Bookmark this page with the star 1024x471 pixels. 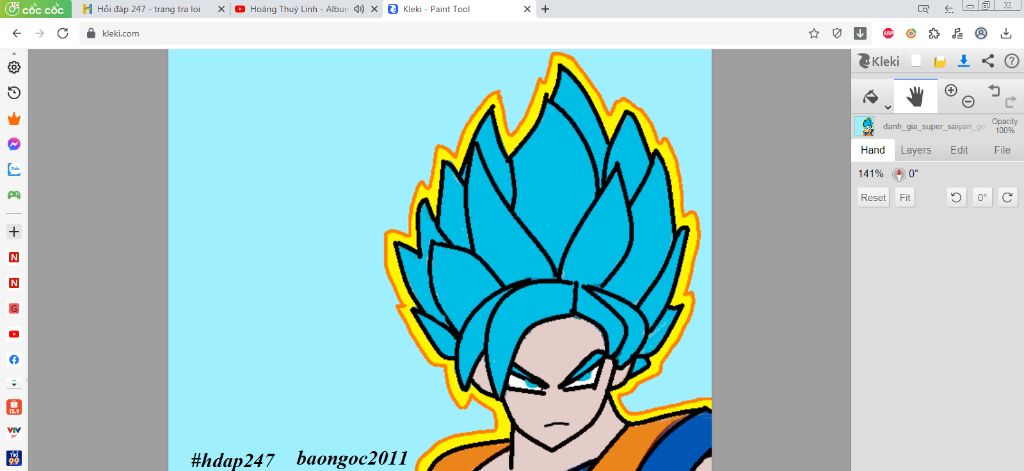[814, 33]
